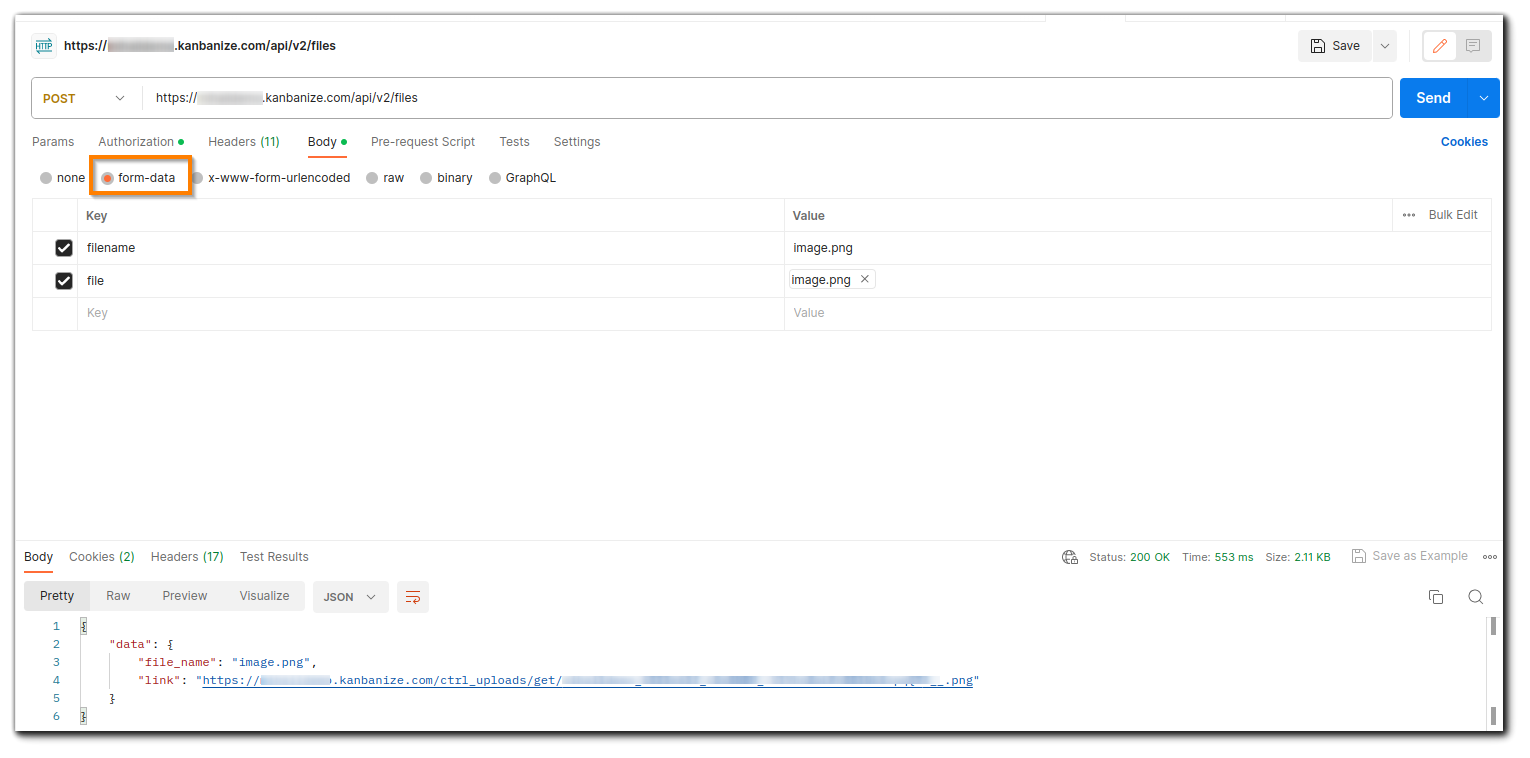Click the empty Key placeholder field
Screen dimensions: 1530x758
pos(431,314)
